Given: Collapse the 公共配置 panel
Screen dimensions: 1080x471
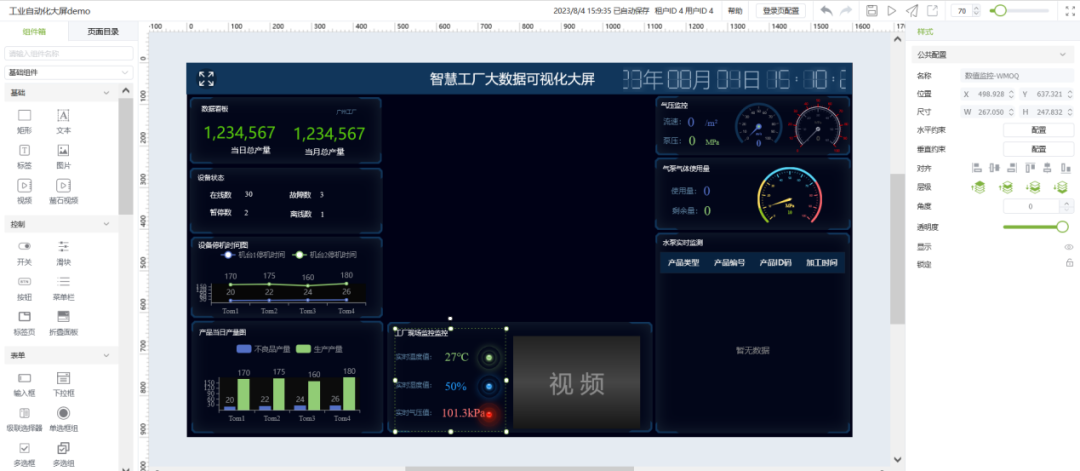Looking at the screenshot, I should (x=1062, y=54).
